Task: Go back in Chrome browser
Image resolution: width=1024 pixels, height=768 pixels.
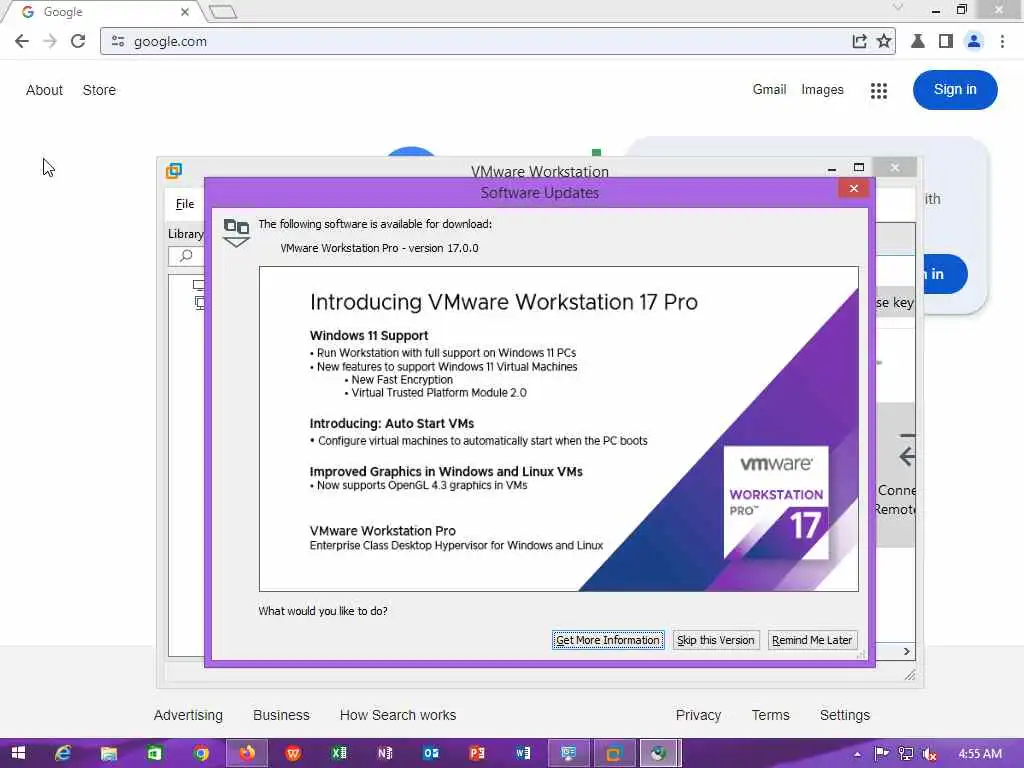Action: pos(22,41)
